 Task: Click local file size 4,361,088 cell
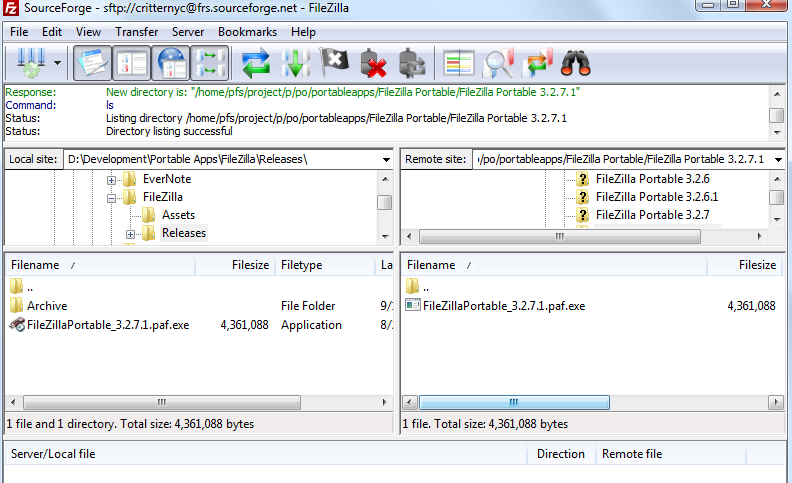click(244, 325)
